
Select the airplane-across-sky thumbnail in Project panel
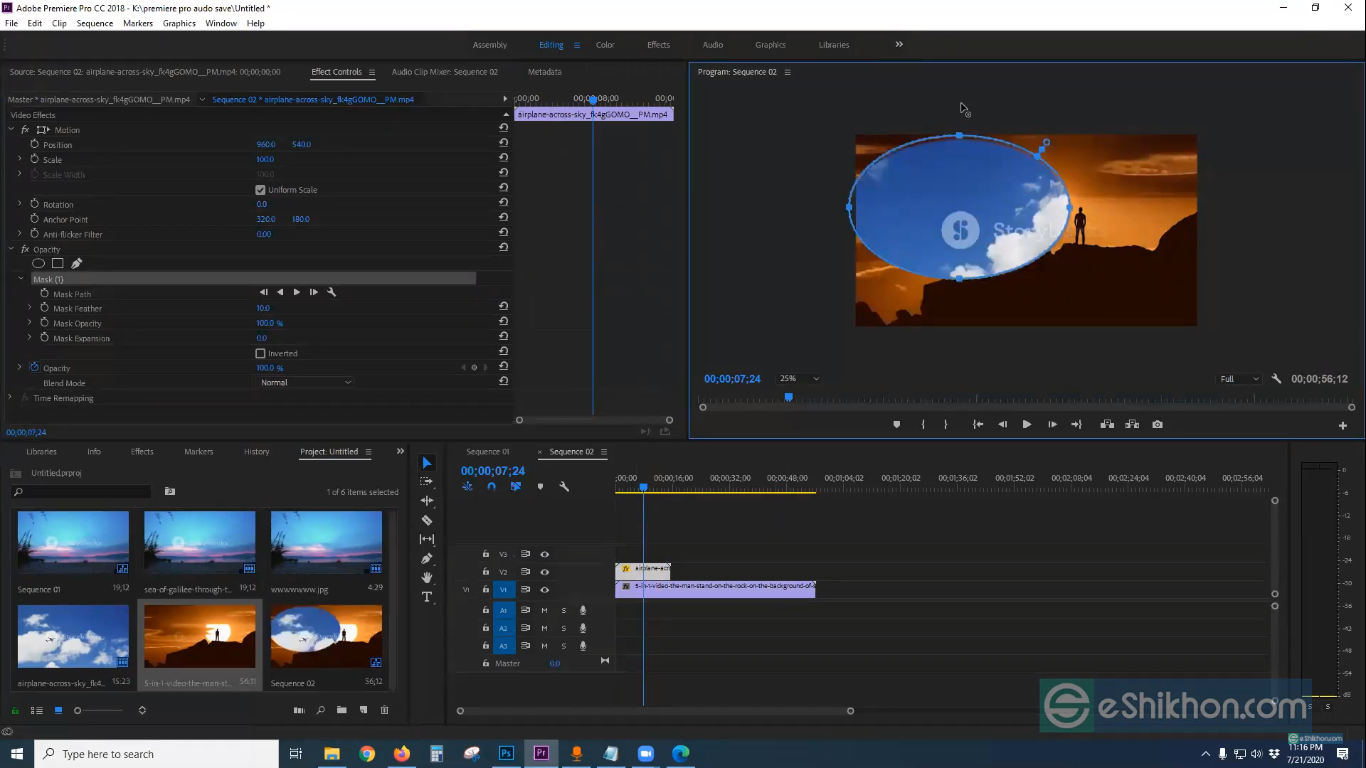[x=73, y=637]
